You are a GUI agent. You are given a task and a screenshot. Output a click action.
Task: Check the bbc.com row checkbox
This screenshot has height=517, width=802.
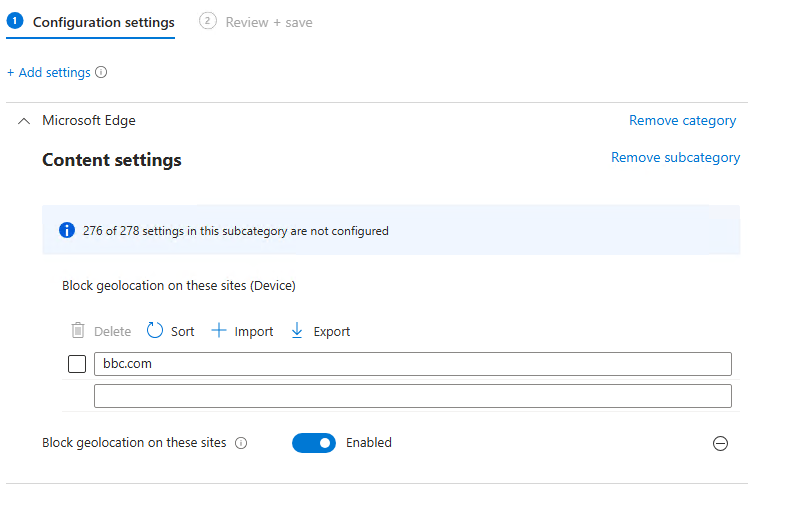(x=77, y=364)
